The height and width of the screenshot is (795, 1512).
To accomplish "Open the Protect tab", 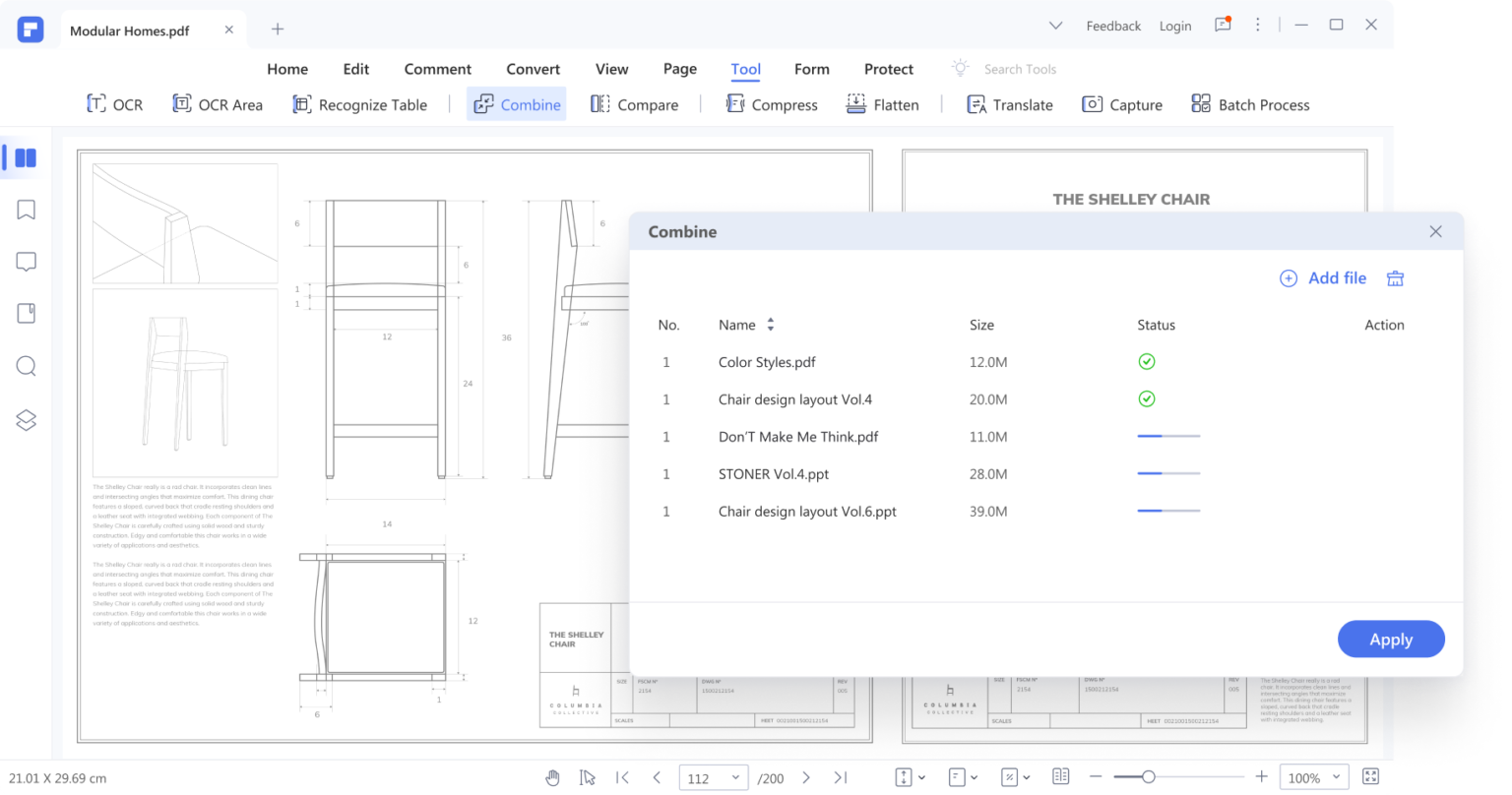I will coord(888,69).
